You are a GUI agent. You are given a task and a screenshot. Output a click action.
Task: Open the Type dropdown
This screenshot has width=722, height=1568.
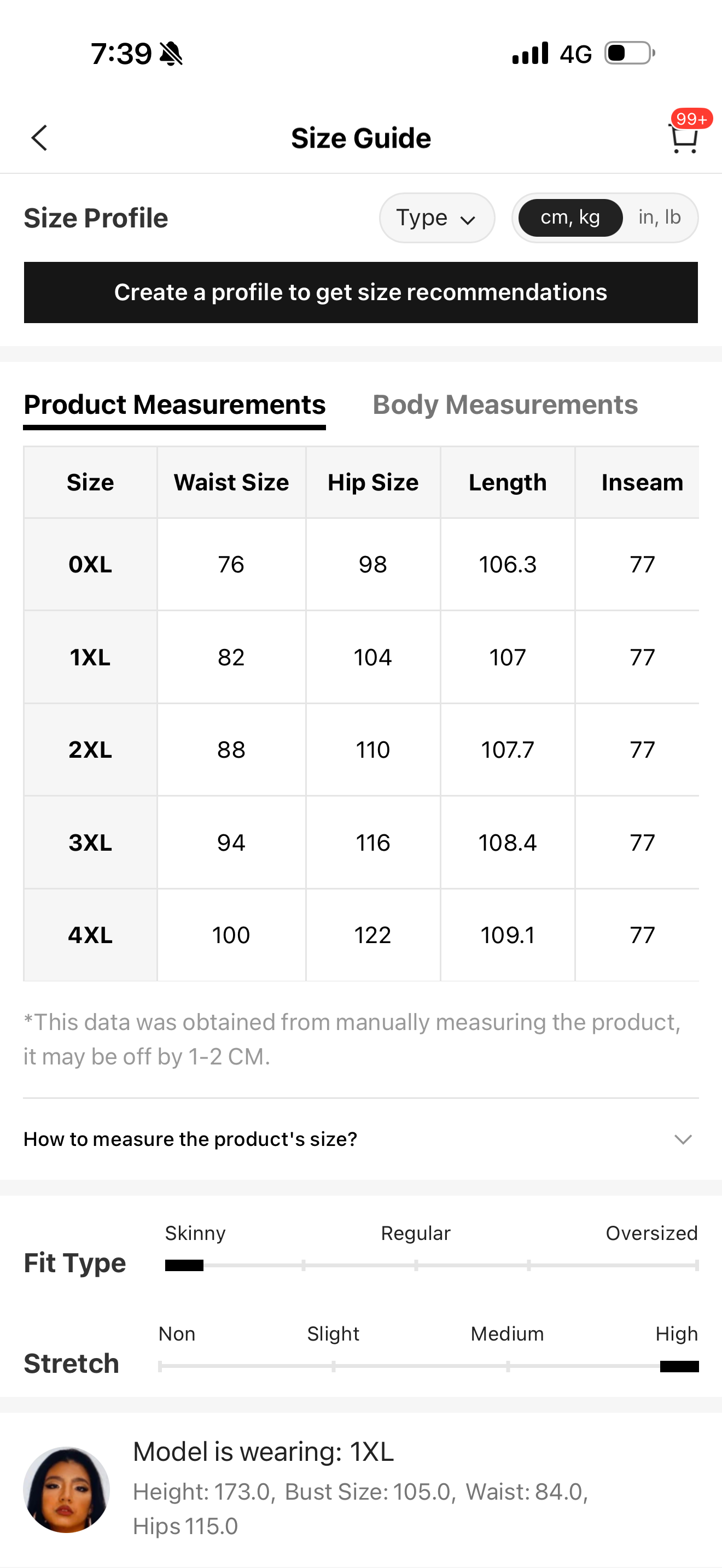436,218
